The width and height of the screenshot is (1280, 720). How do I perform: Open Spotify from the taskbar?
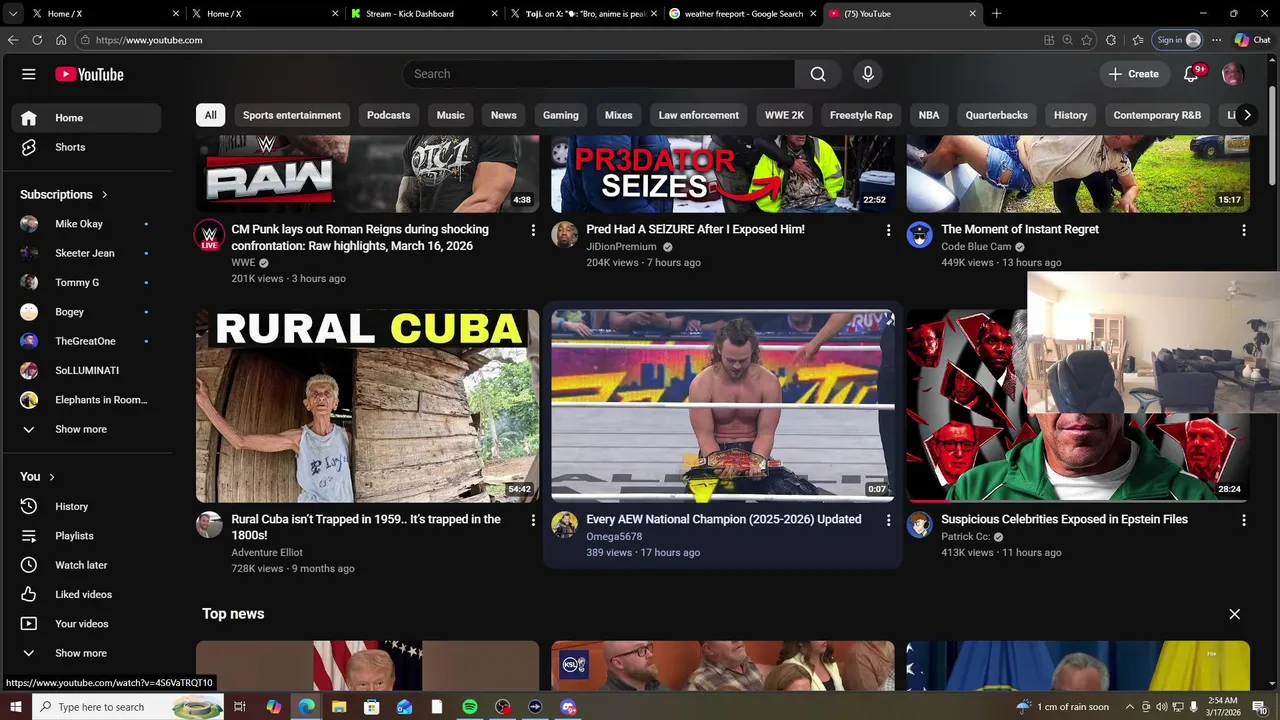[x=470, y=707]
